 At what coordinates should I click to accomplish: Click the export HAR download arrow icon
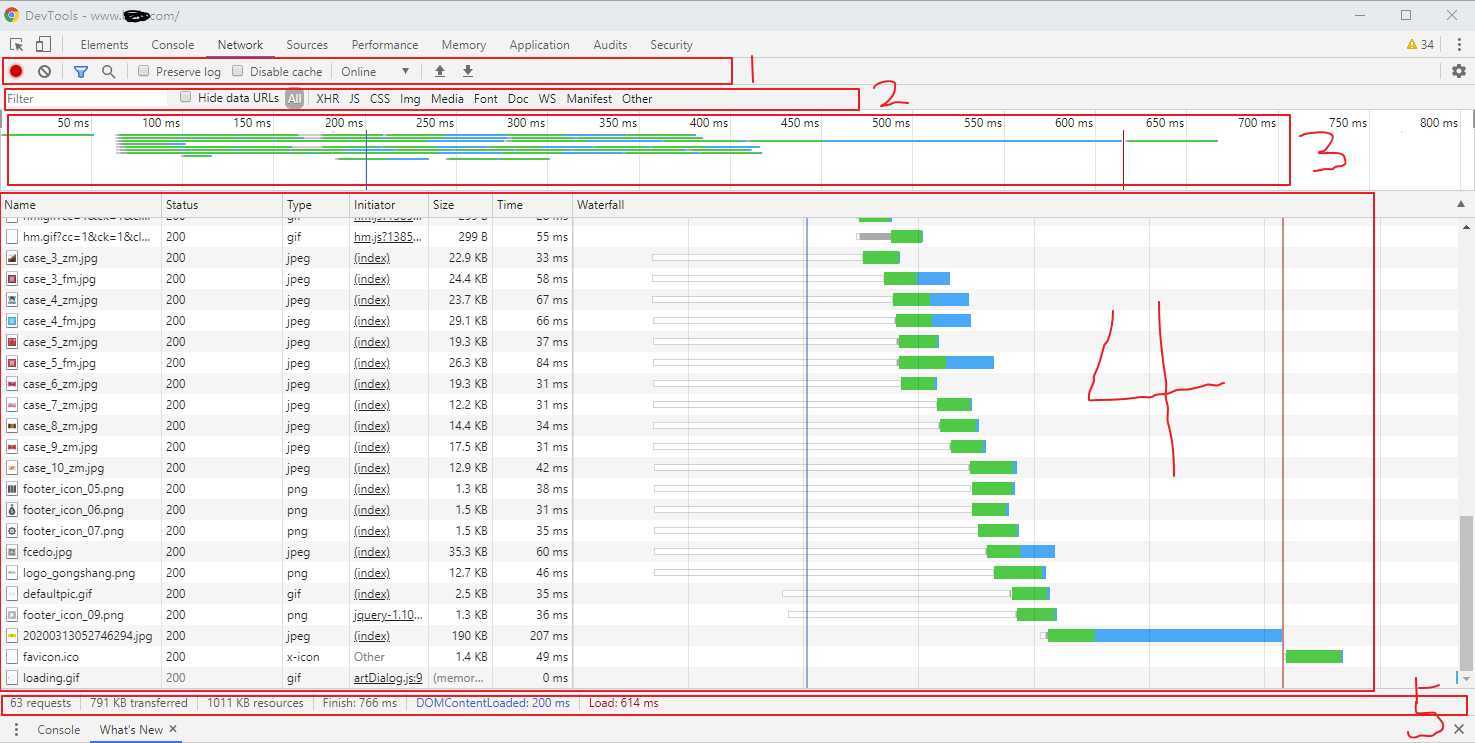click(x=467, y=71)
